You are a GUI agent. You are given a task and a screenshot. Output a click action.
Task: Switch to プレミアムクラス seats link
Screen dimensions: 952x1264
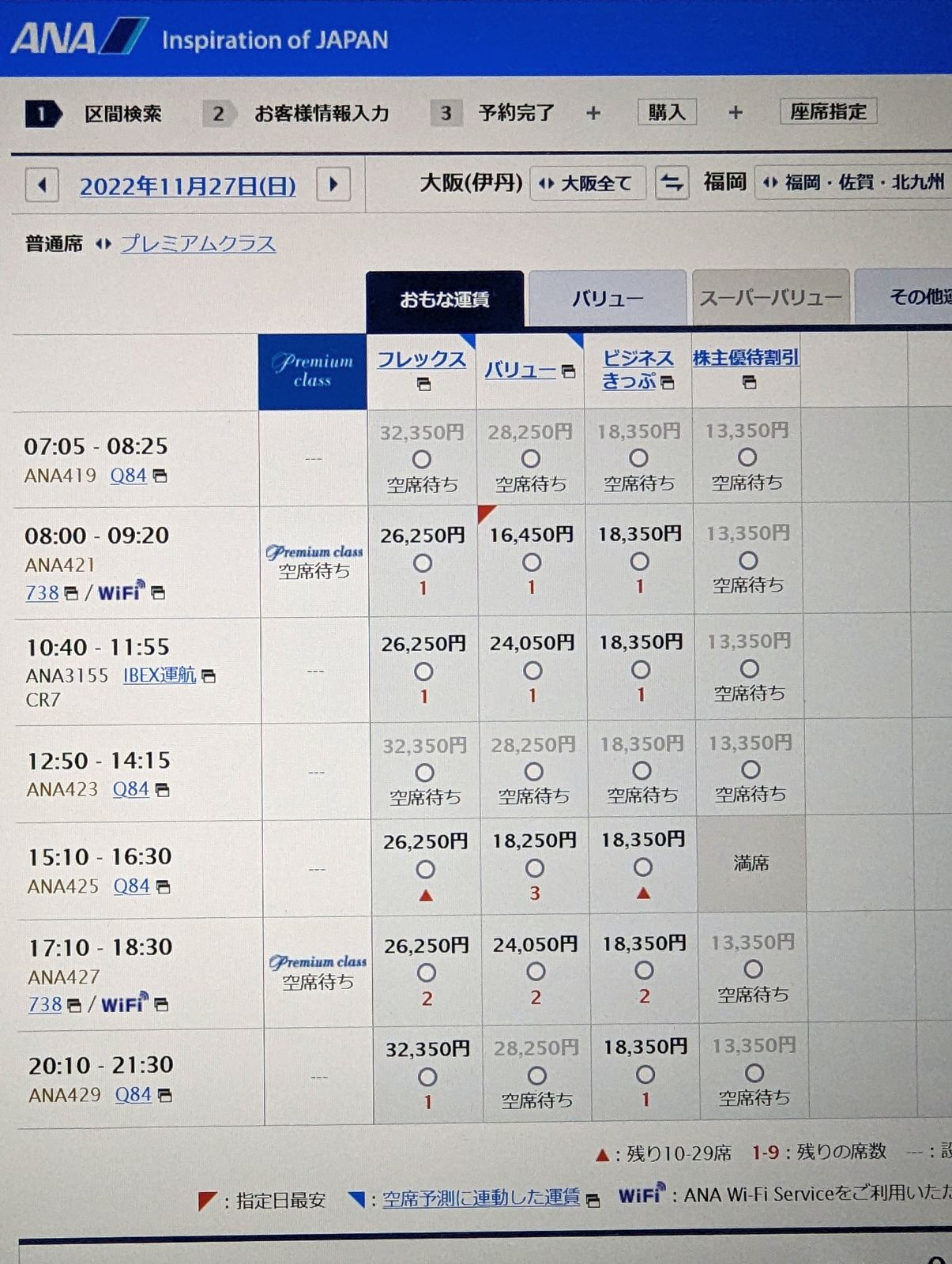(x=198, y=243)
